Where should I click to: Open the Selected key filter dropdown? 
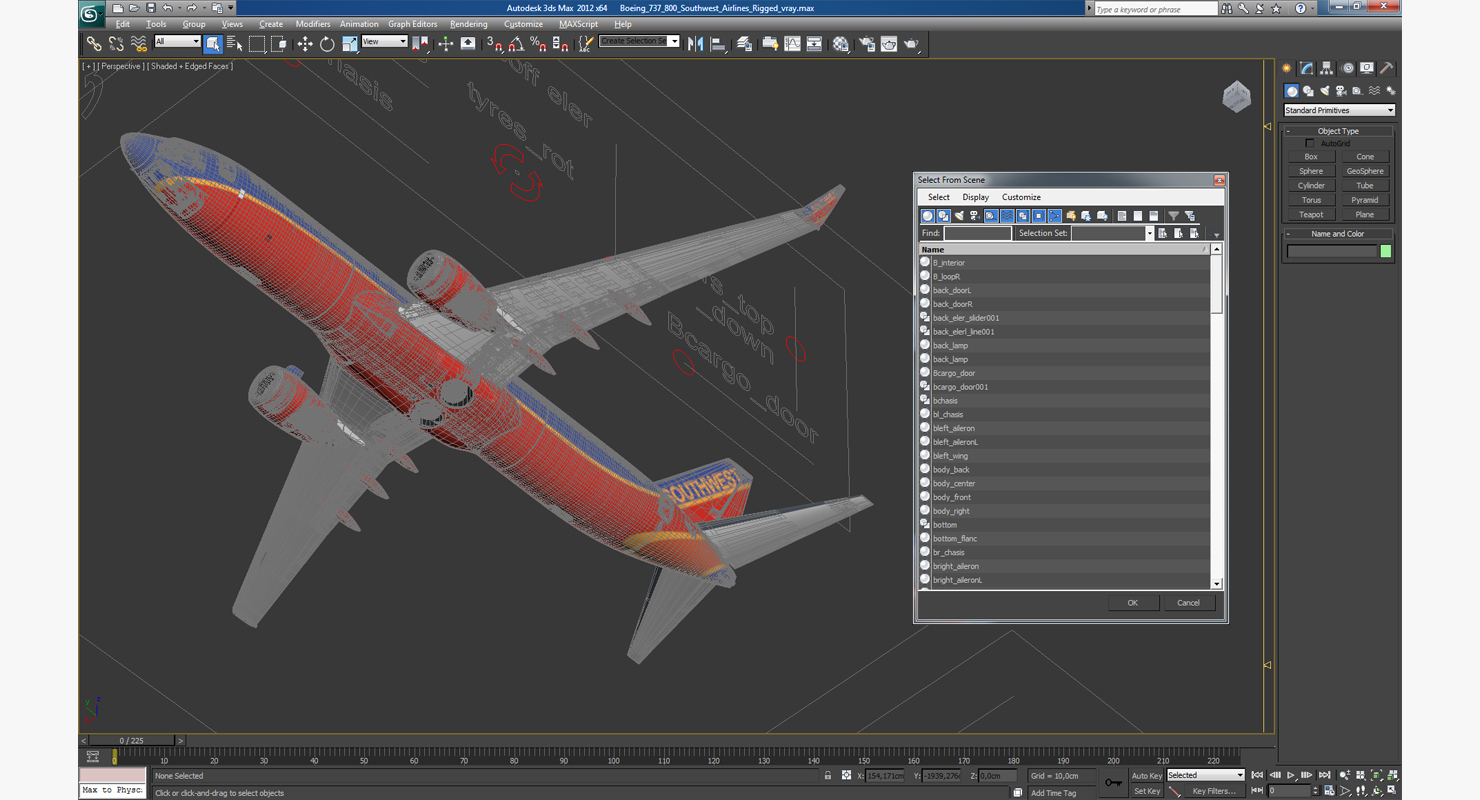pyautogui.click(x=1205, y=775)
